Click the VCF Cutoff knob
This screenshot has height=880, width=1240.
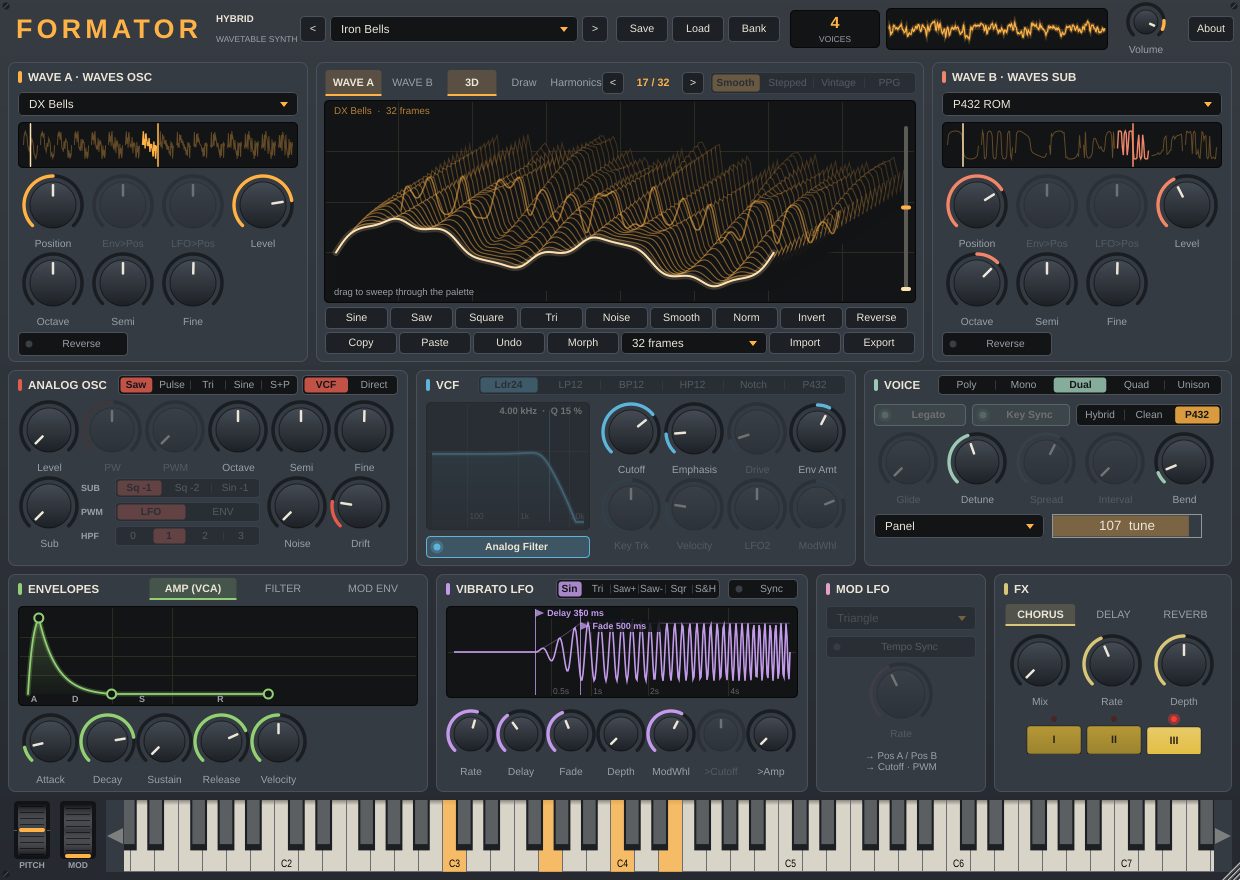coord(631,432)
